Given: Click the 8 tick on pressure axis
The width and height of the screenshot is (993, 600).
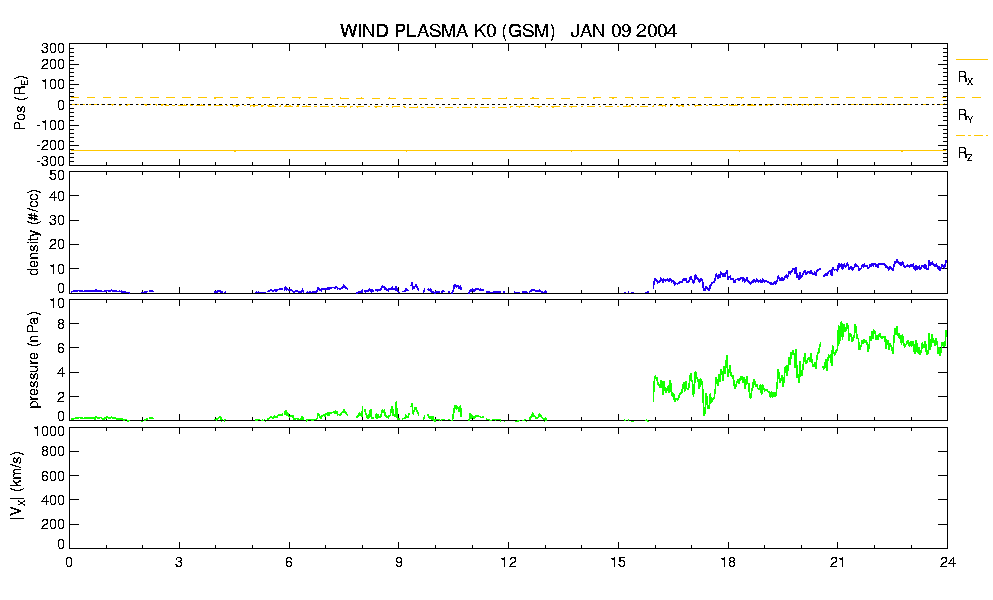Looking at the screenshot, I should (61, 324).
